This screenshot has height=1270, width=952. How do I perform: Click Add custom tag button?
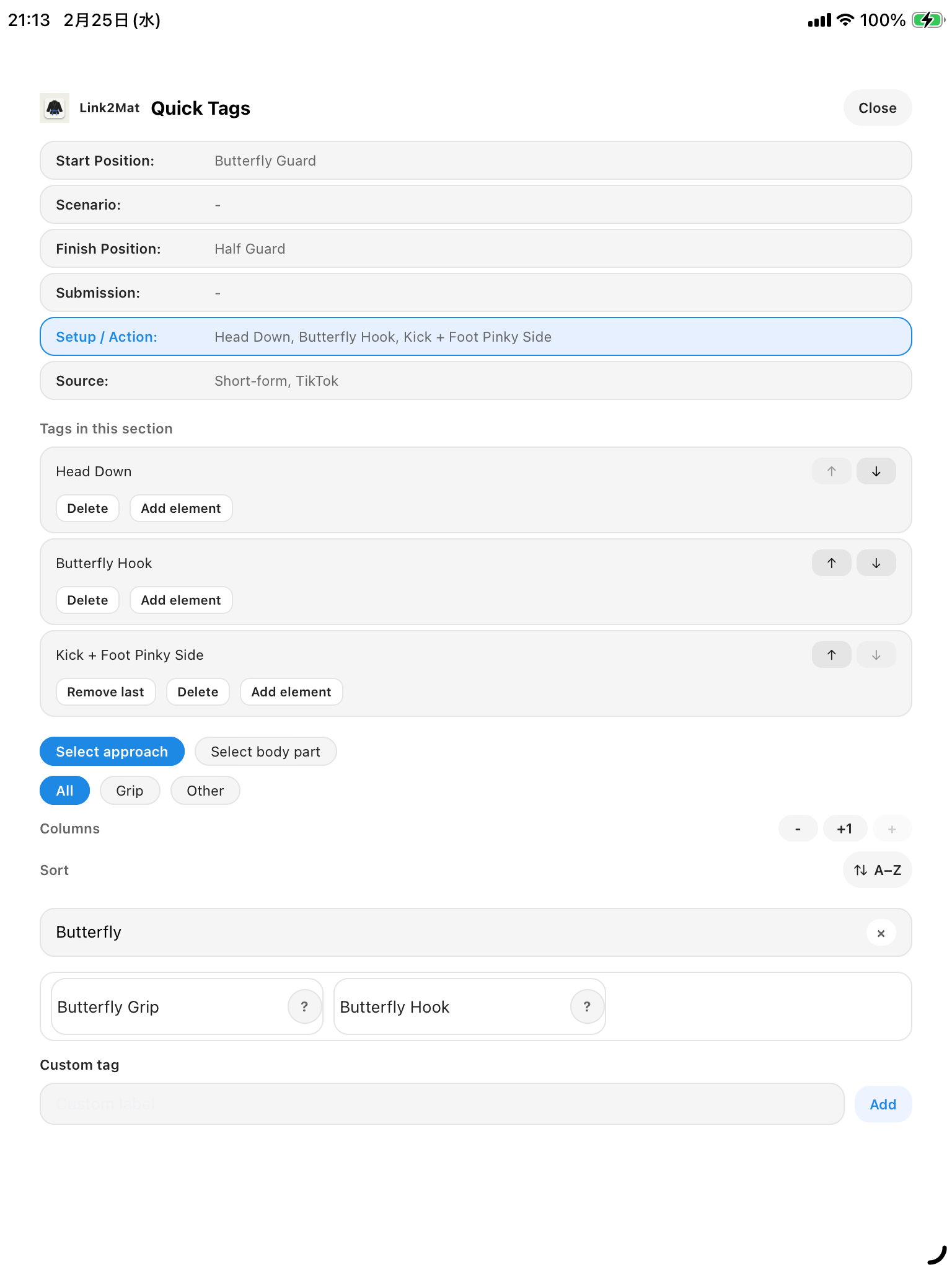883,1104
